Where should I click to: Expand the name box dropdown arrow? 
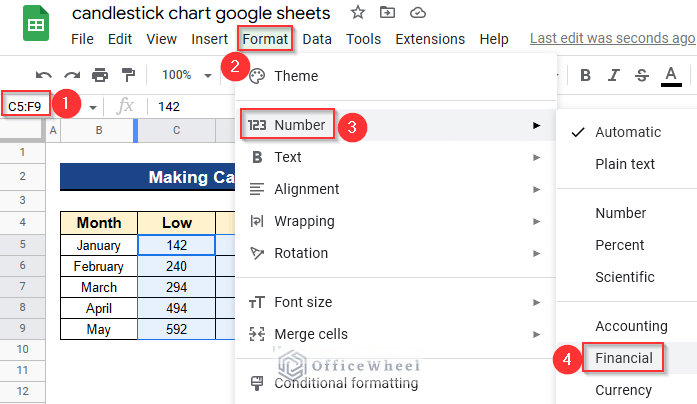93,106
